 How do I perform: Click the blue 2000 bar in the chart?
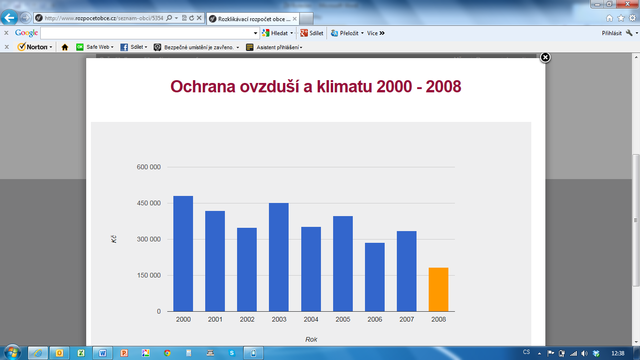(183, 253)
